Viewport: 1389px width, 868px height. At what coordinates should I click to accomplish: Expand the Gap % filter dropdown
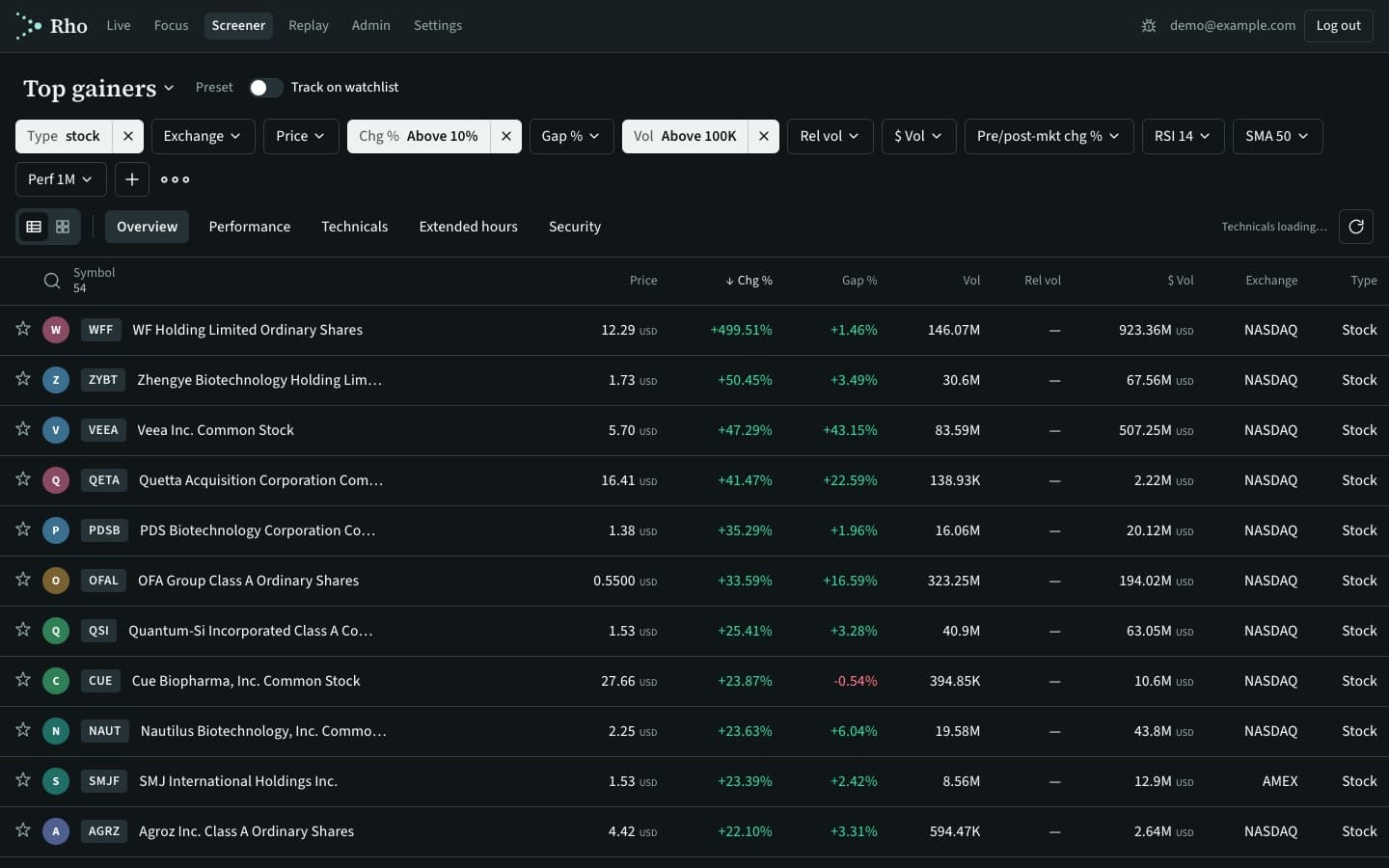pyautogui.click(x=571, y=136)
